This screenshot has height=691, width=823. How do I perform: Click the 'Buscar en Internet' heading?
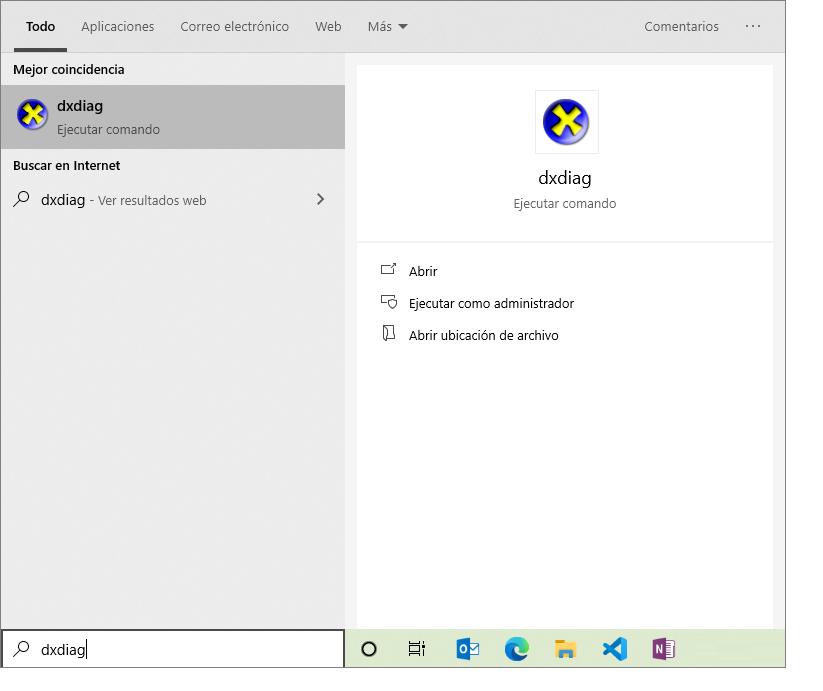tap(67, 166)
